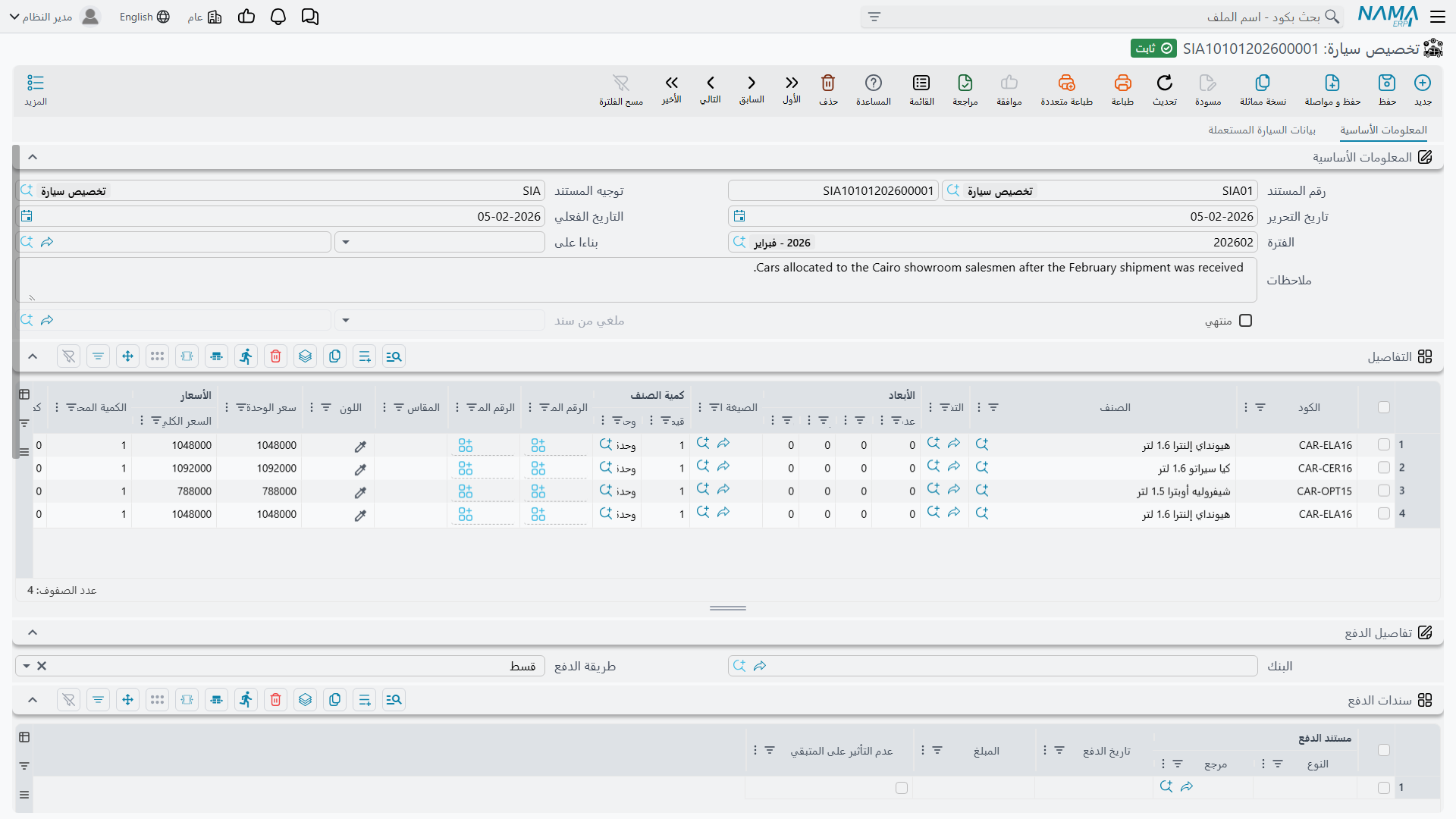Collapse the تفاصيل الدفع section
This screenshot has width=1456, height=819.
[x=33, y=632]
